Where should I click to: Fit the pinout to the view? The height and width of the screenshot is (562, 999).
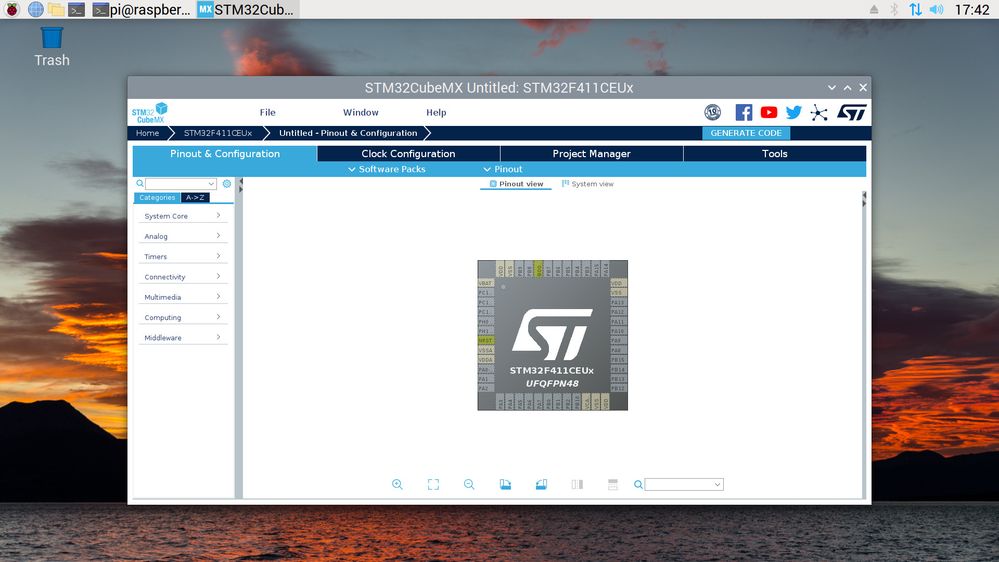pyautogui.click(x=433, y=484)
